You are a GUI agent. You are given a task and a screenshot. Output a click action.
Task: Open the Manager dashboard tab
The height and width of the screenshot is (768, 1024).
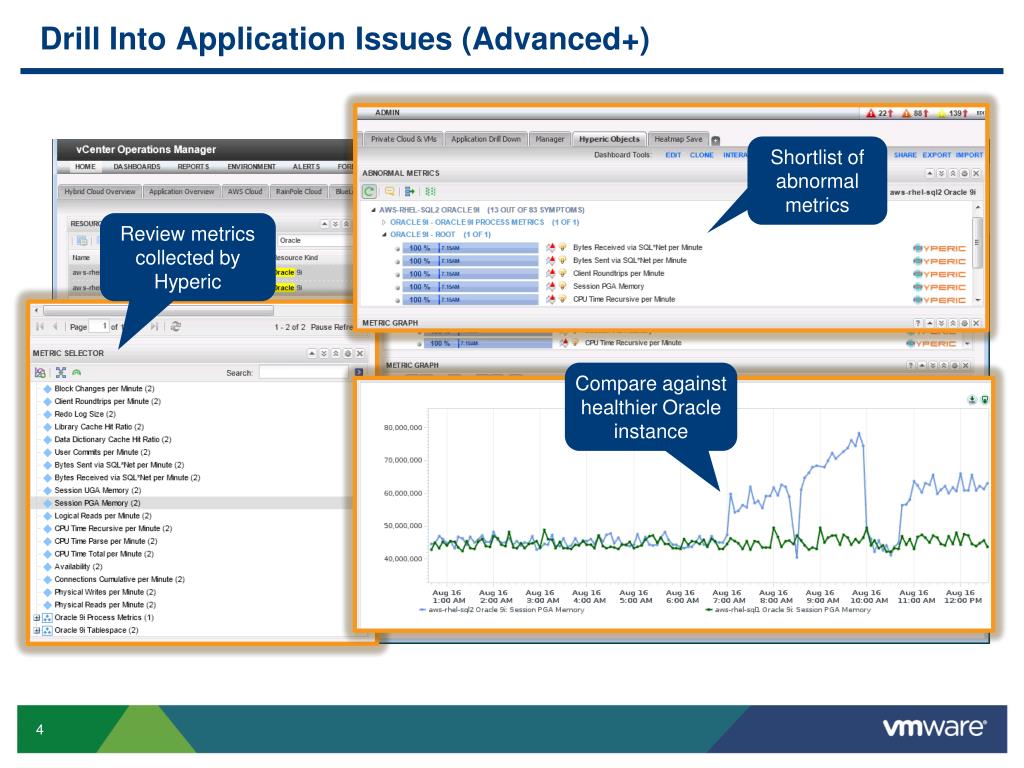[x=549, y=139]
